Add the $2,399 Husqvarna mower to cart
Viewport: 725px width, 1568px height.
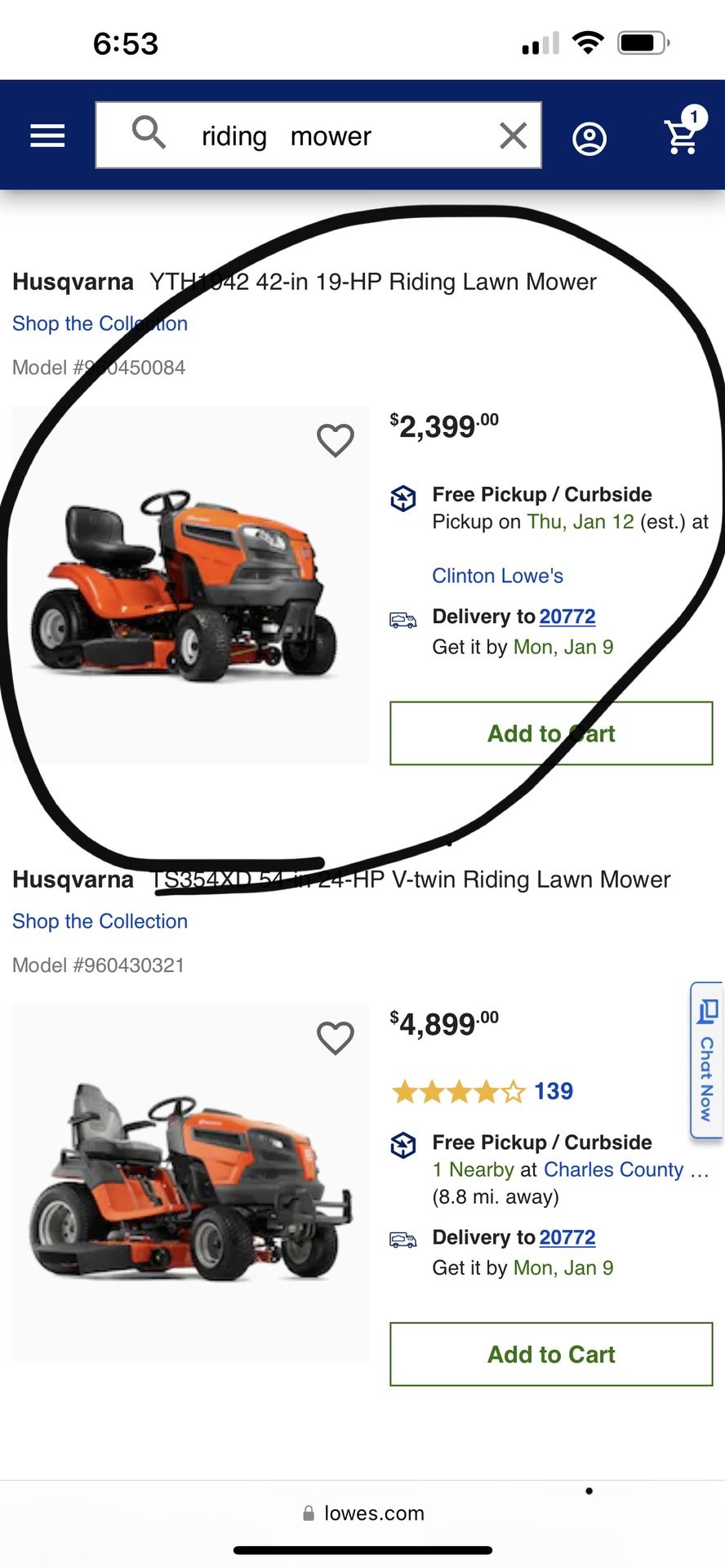[551, 733]
